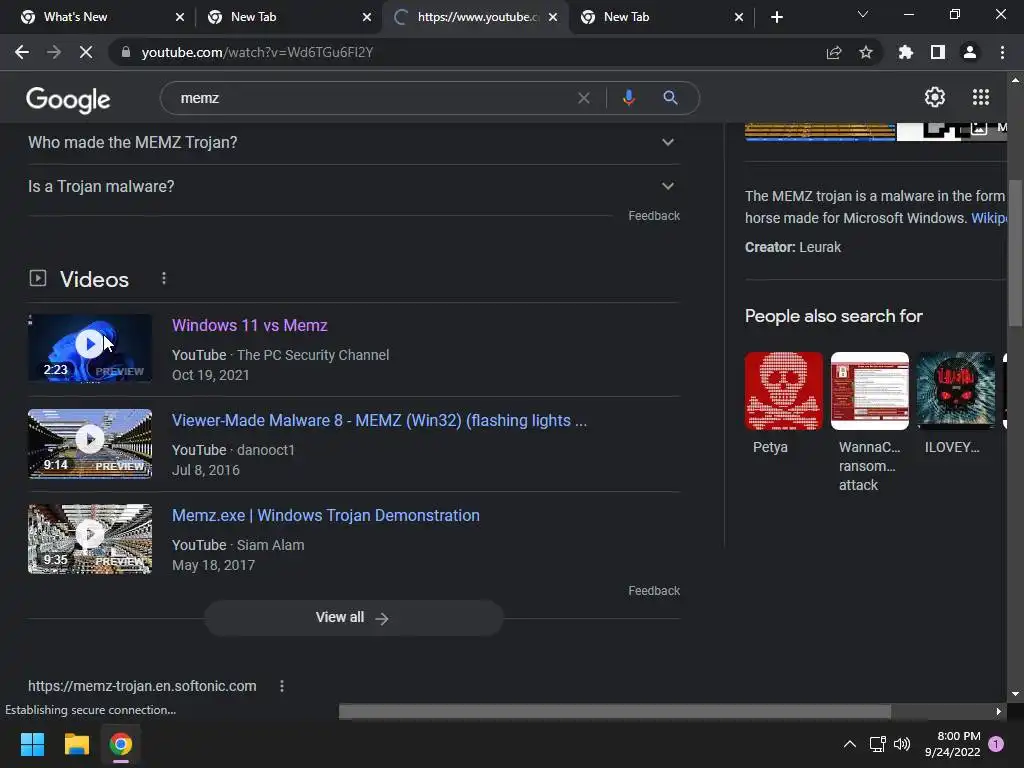Open the volume speaker tray icon
The image size is (1024, 768).
902,744
